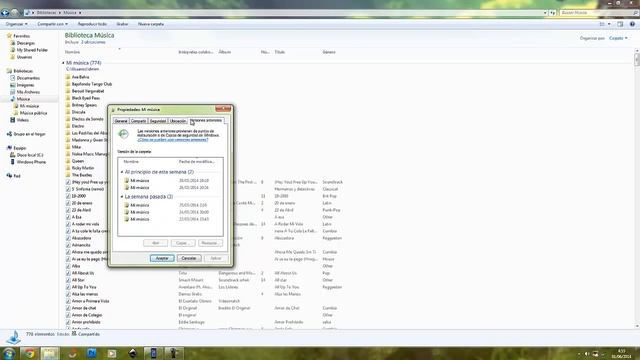Screen dimensions: 640x360
Task: Collapse La semana pasada group
Action: (122, 197)
